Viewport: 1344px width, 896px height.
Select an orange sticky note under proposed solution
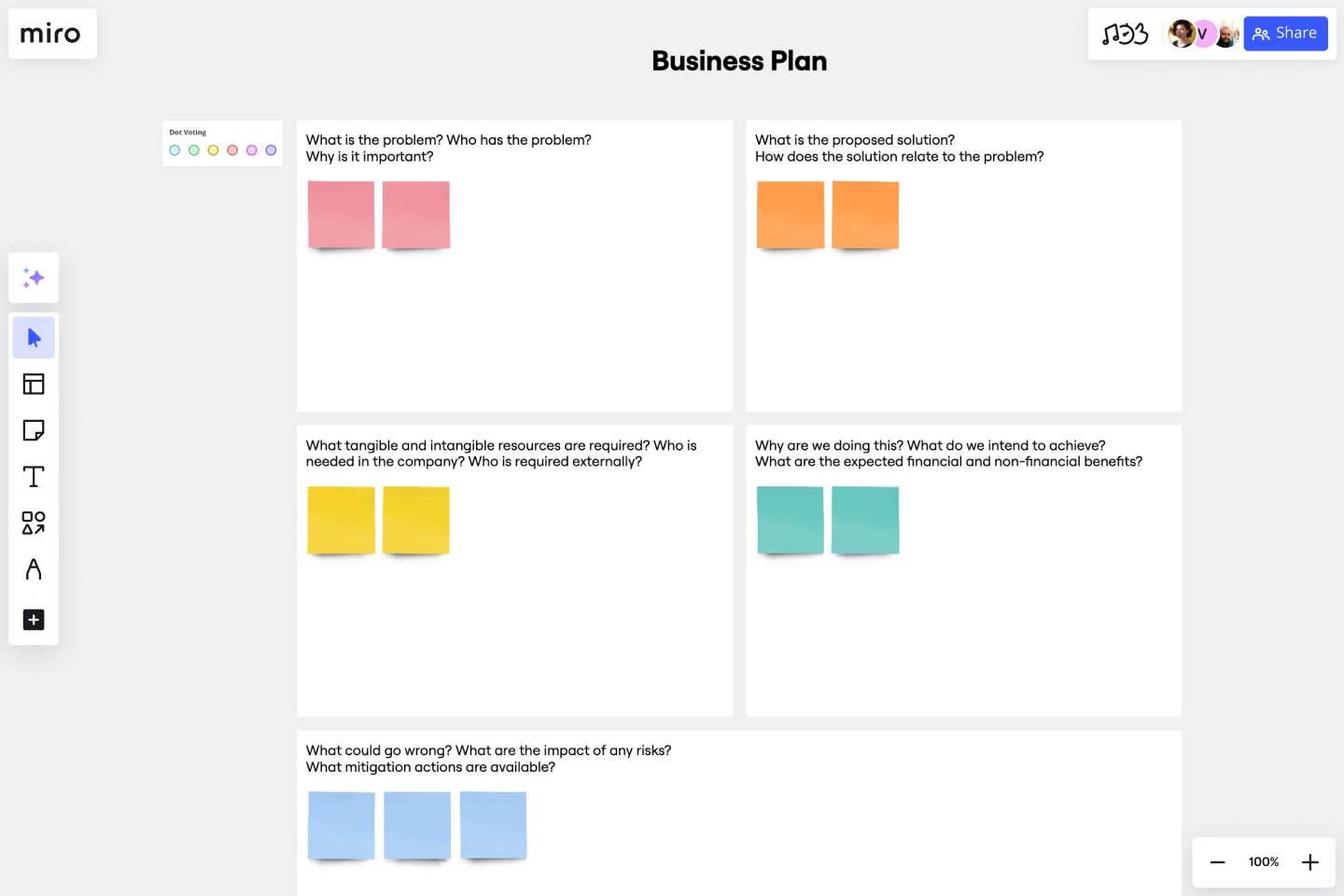pos(790,214)
